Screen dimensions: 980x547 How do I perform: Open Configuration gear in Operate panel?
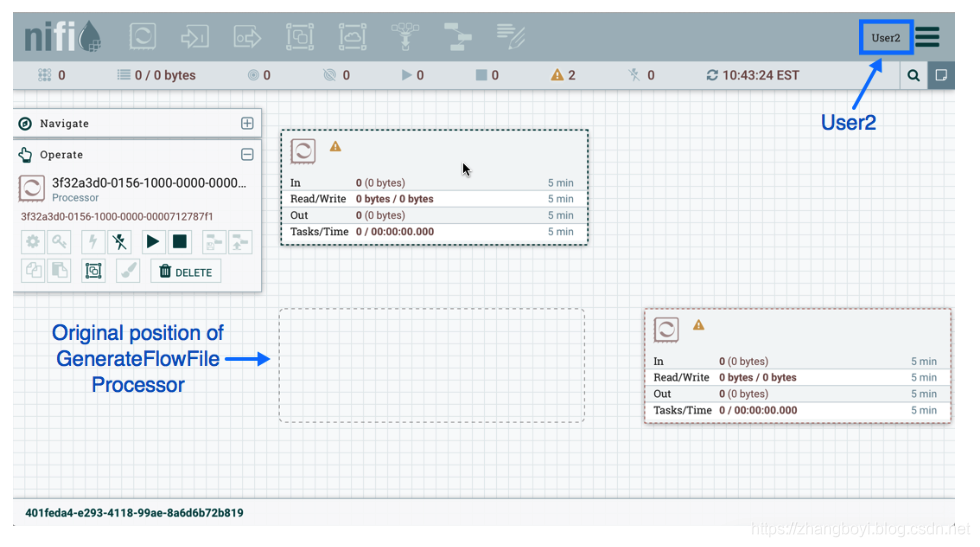(33, 242)
